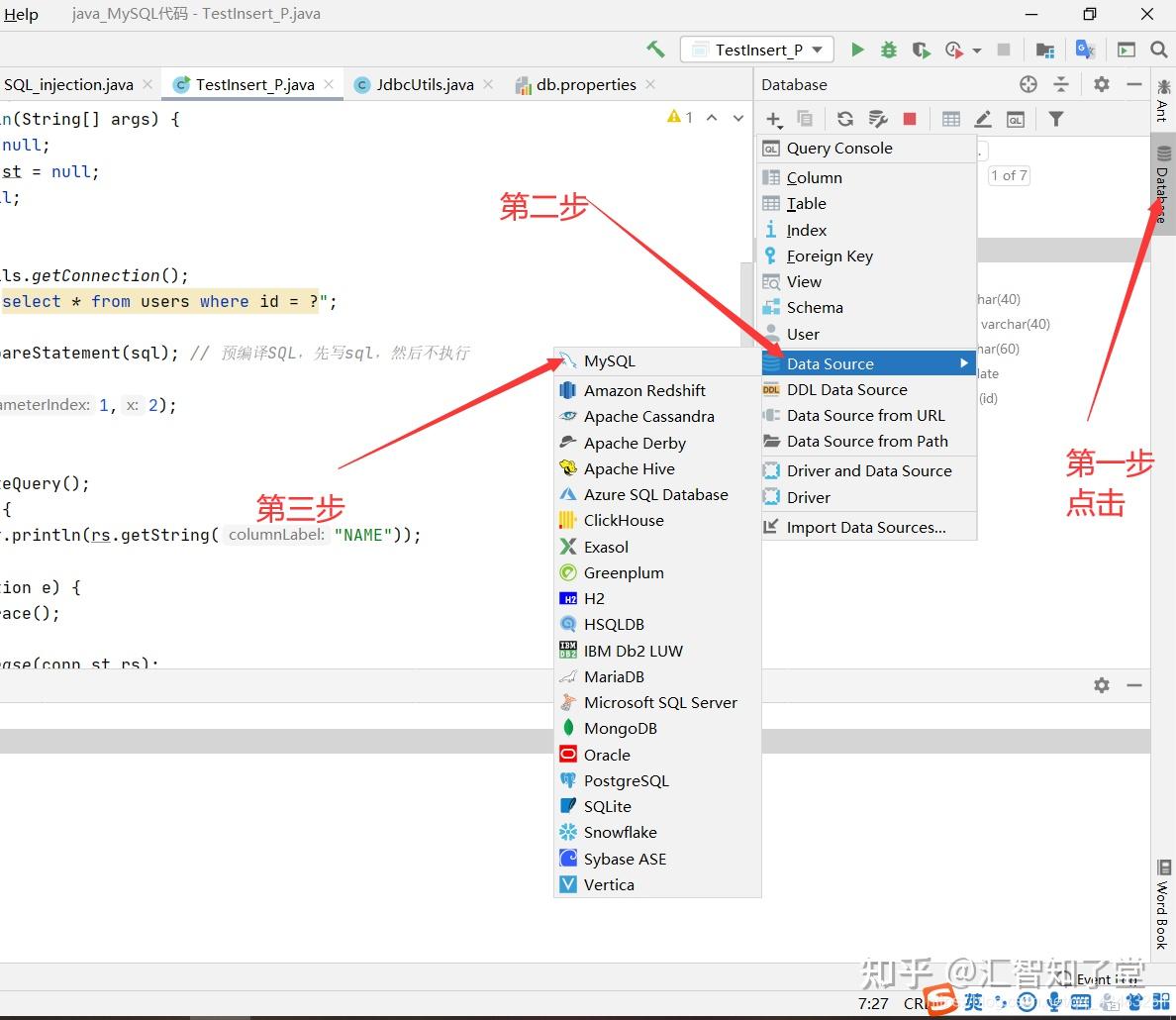Viewport: 1176px width, 1020px height.
Task: Click the warning indicator showing 1
Action: tap(679, 117)
